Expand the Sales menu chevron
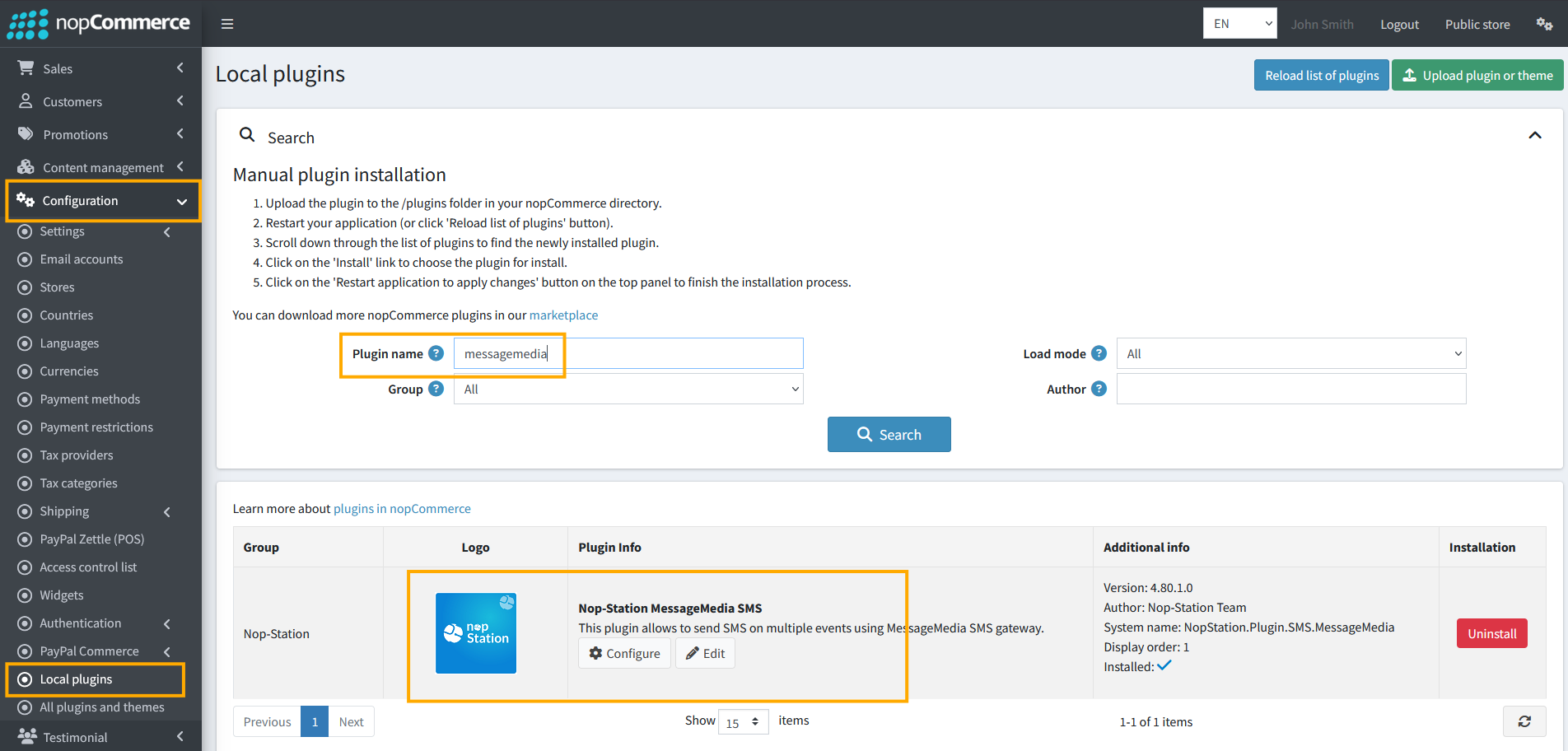The height and width of the screenshot is (751, 1568). pyautogui.click(x=180, y=68)
